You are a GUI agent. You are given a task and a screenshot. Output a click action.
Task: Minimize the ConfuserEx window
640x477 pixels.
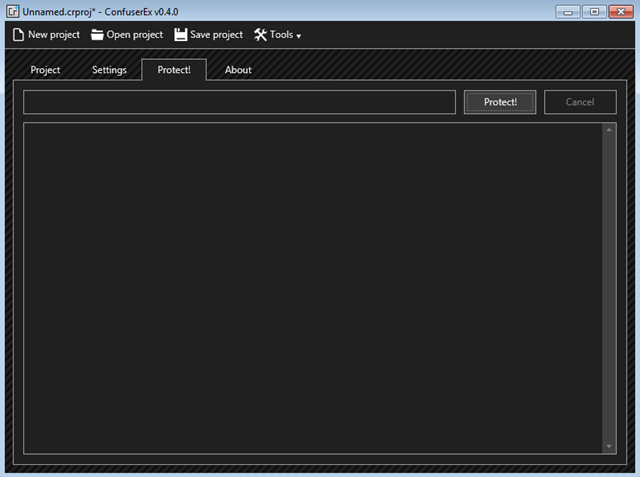pyautogui.click(x=569, y=10)
